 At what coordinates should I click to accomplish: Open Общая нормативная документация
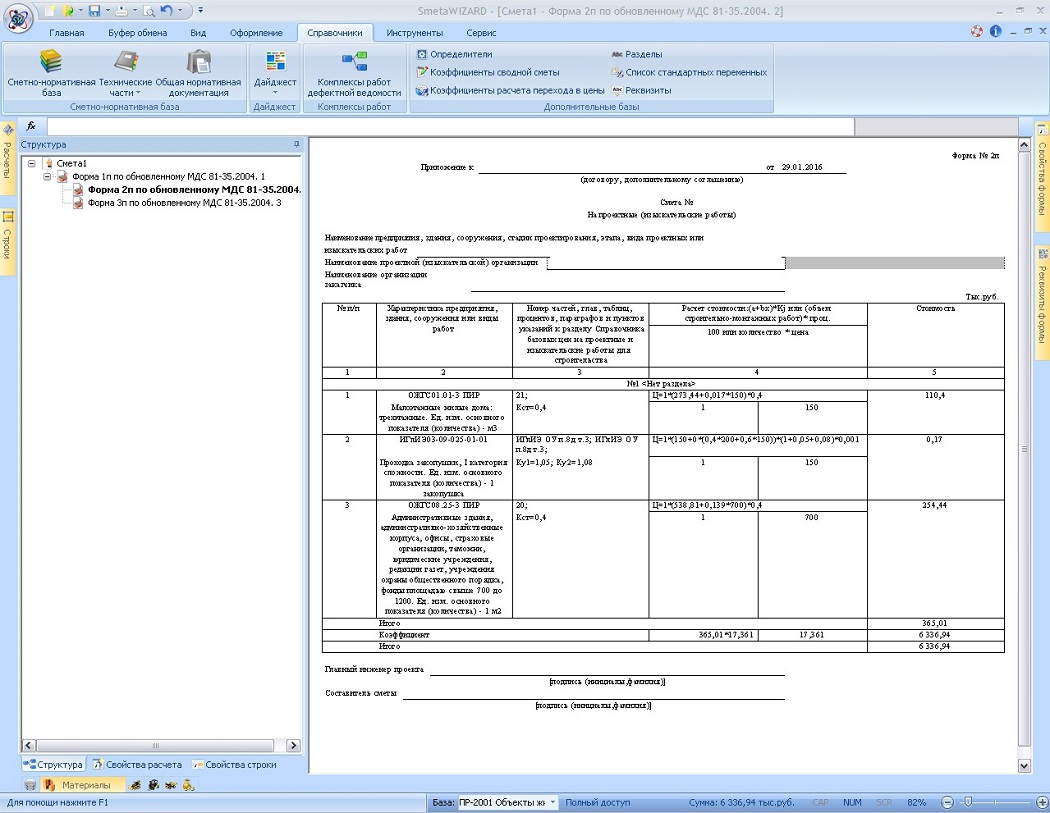(x=198, y=73)
